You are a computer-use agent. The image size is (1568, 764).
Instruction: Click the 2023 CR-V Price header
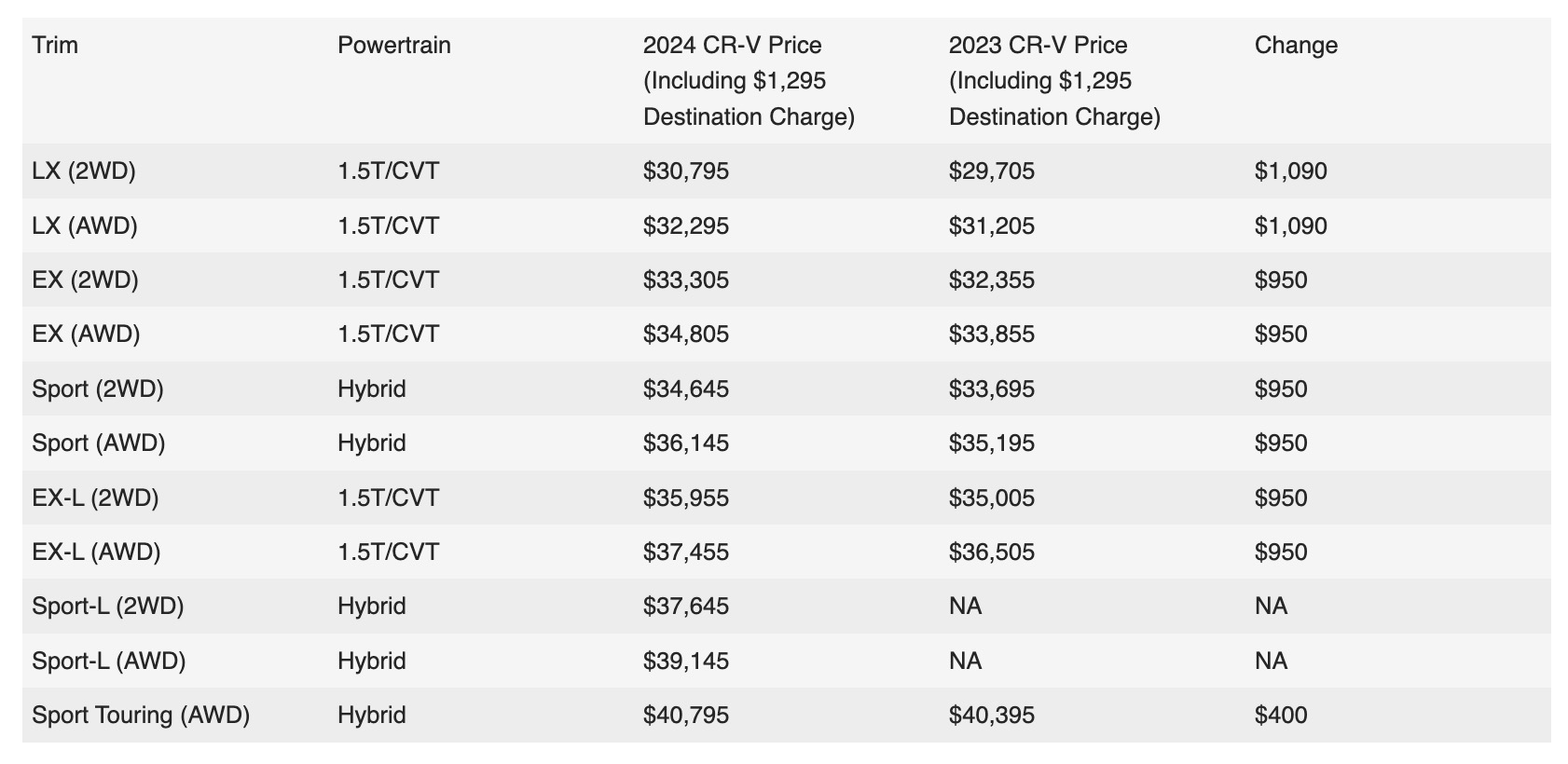1054,81
